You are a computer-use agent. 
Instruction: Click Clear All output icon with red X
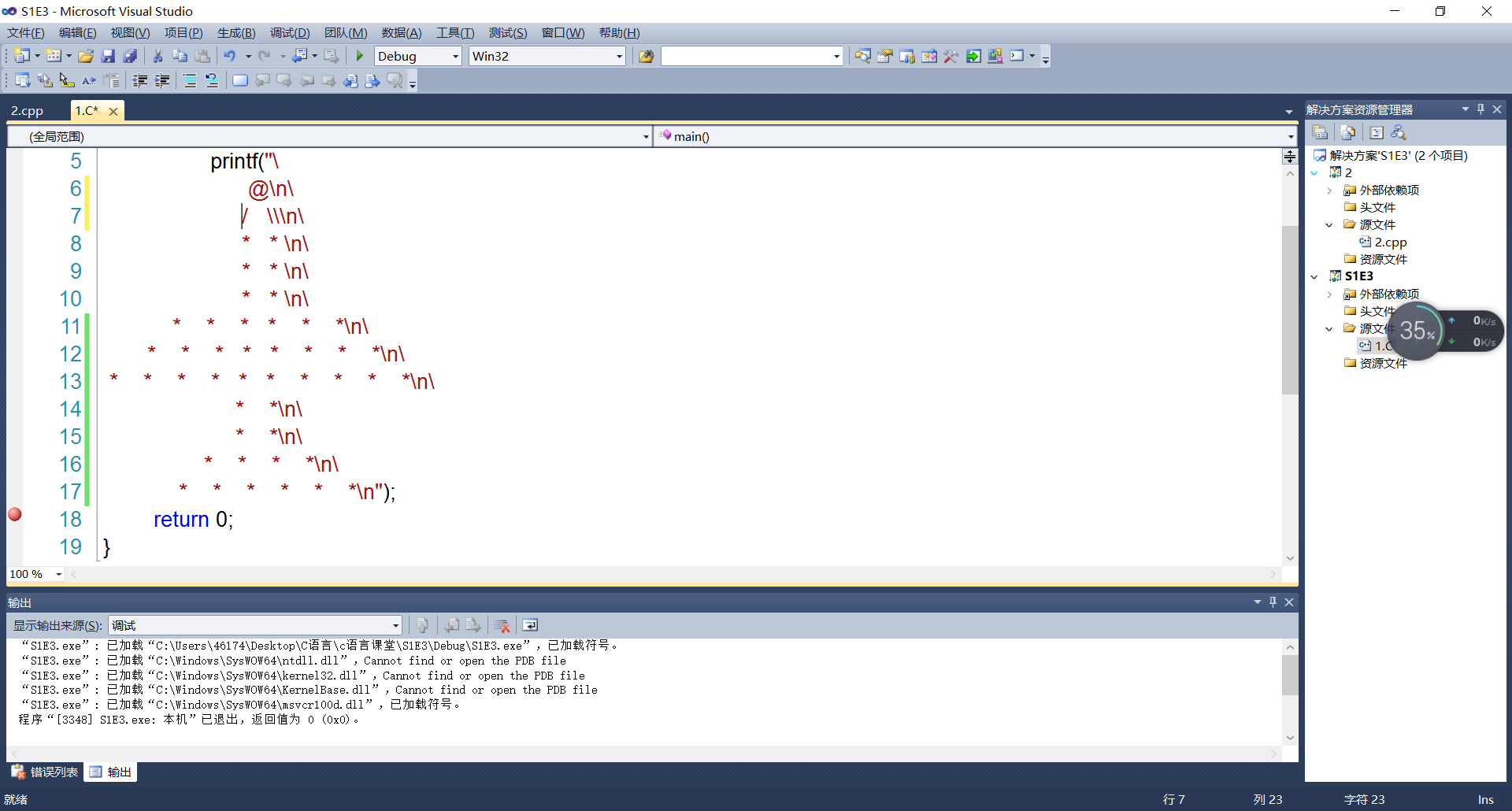point(502,625)
